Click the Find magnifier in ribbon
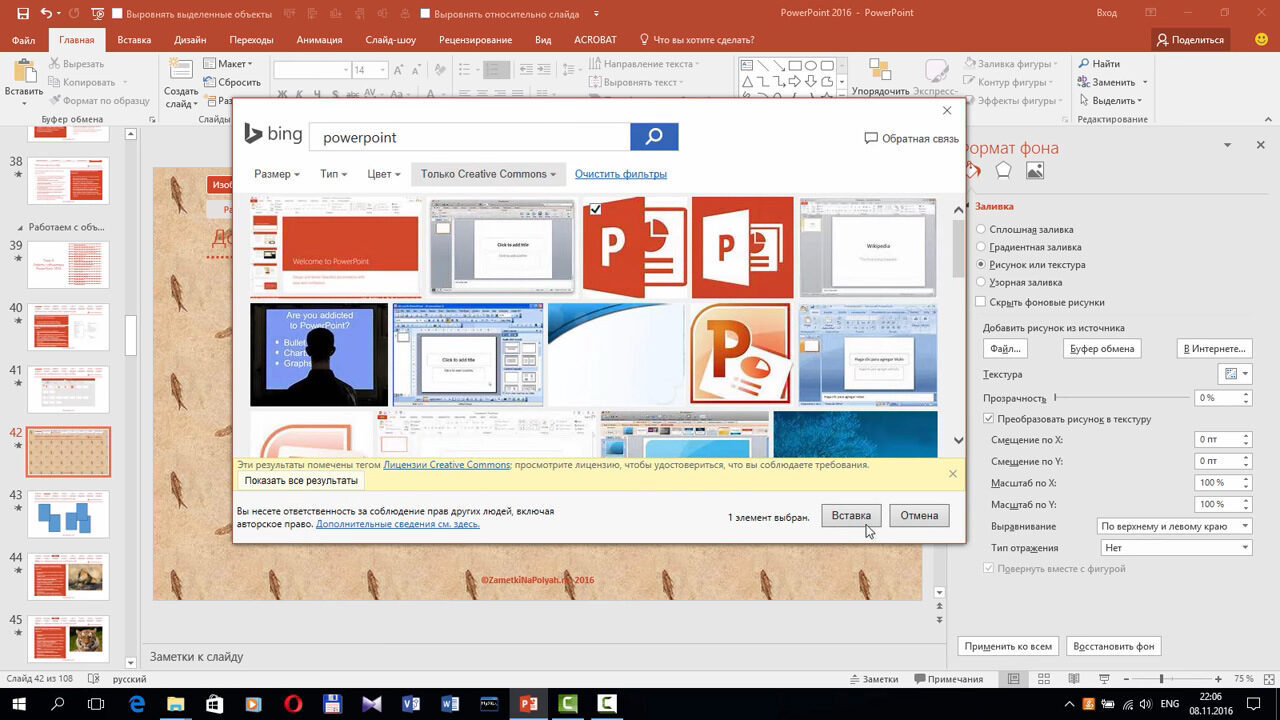The image size is (1280, 720). click(1084, 64)
